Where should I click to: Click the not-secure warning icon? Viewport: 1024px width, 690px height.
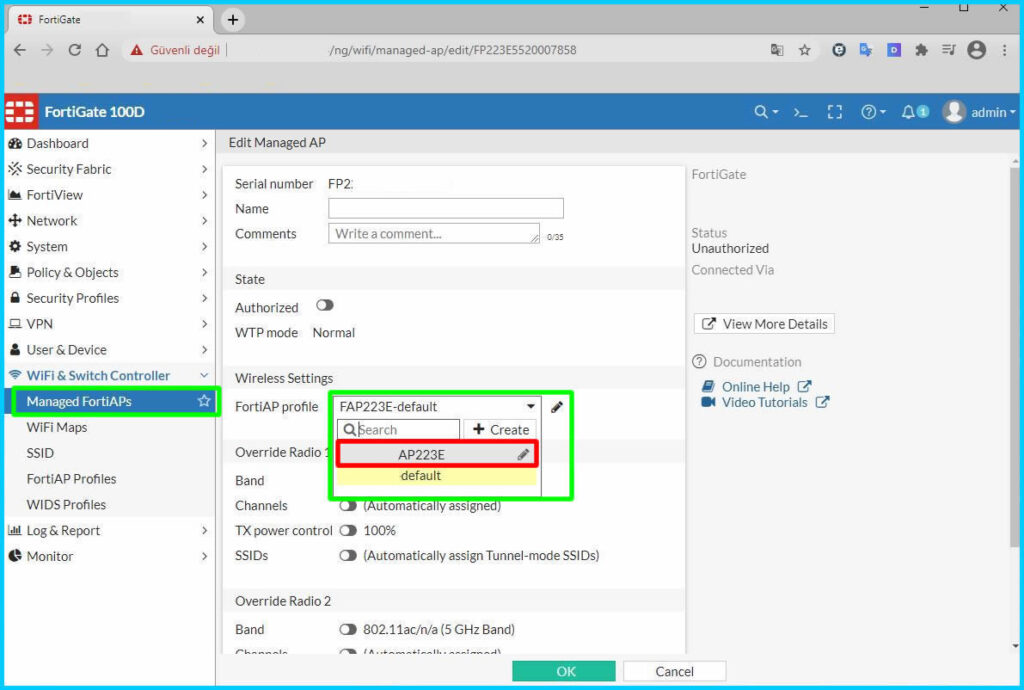click(x=136, y=50)
